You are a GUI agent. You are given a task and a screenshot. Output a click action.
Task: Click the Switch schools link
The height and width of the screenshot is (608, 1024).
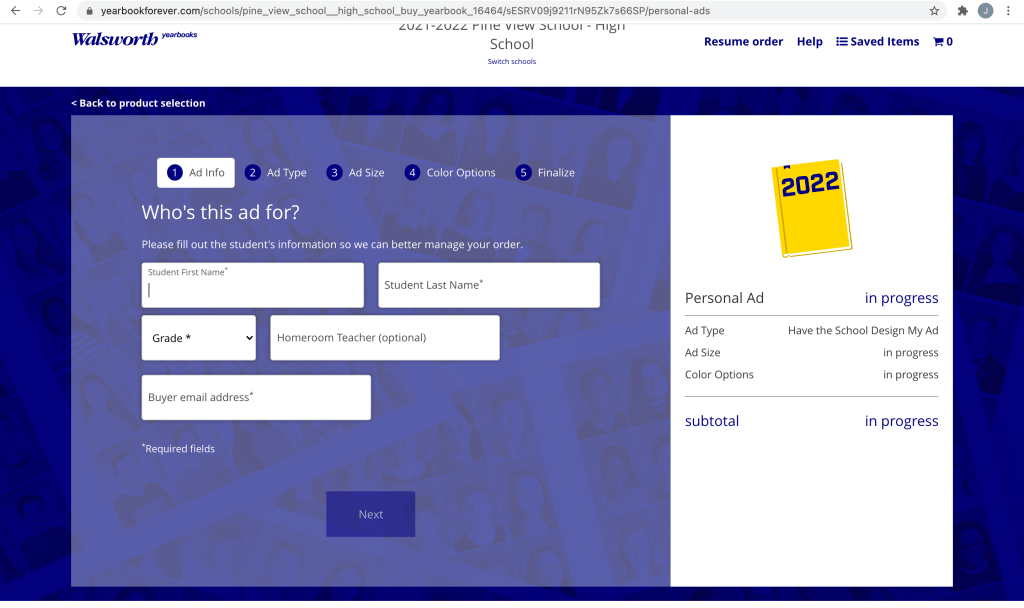point(511,62)
